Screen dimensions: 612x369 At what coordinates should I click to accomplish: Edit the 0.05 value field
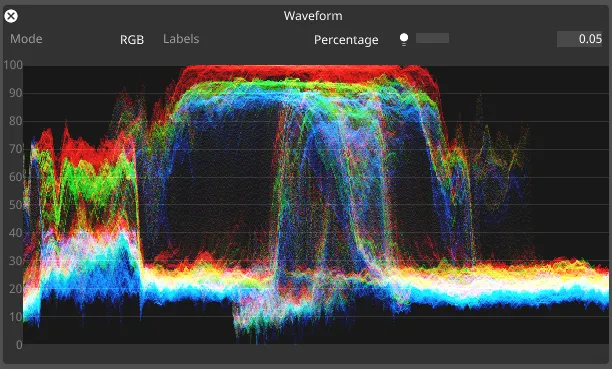pyautogui.click(x=580, y=39)
